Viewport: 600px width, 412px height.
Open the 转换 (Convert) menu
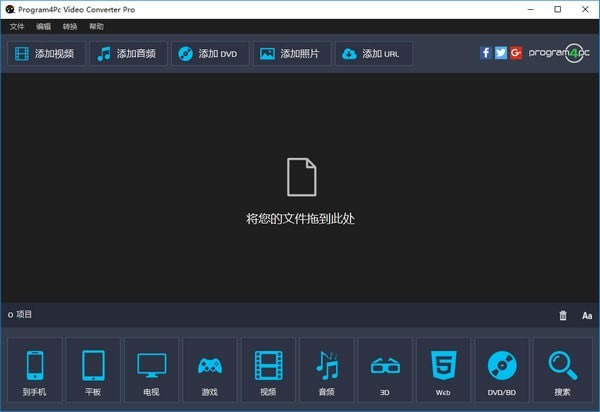(69, 27)
